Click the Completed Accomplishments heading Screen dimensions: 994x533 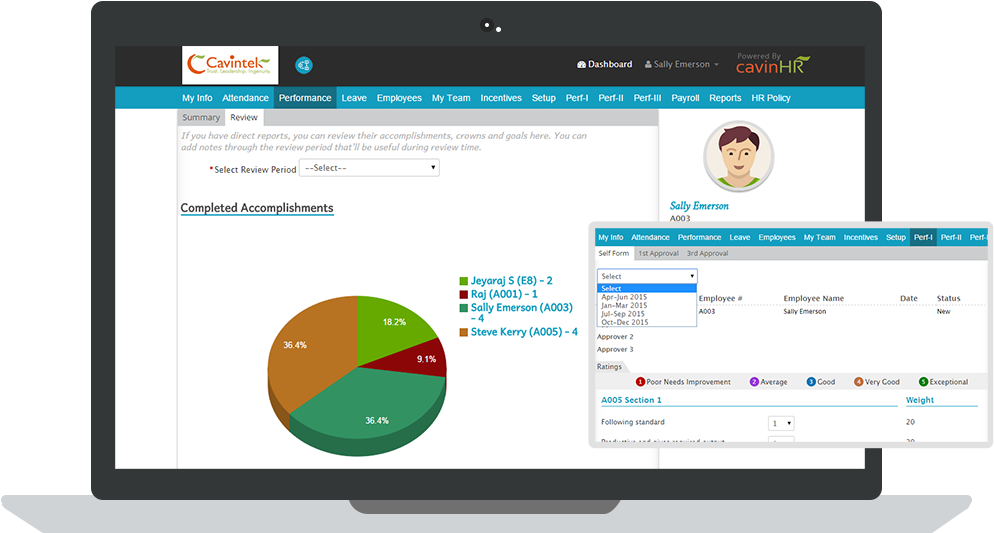point(257,208)
